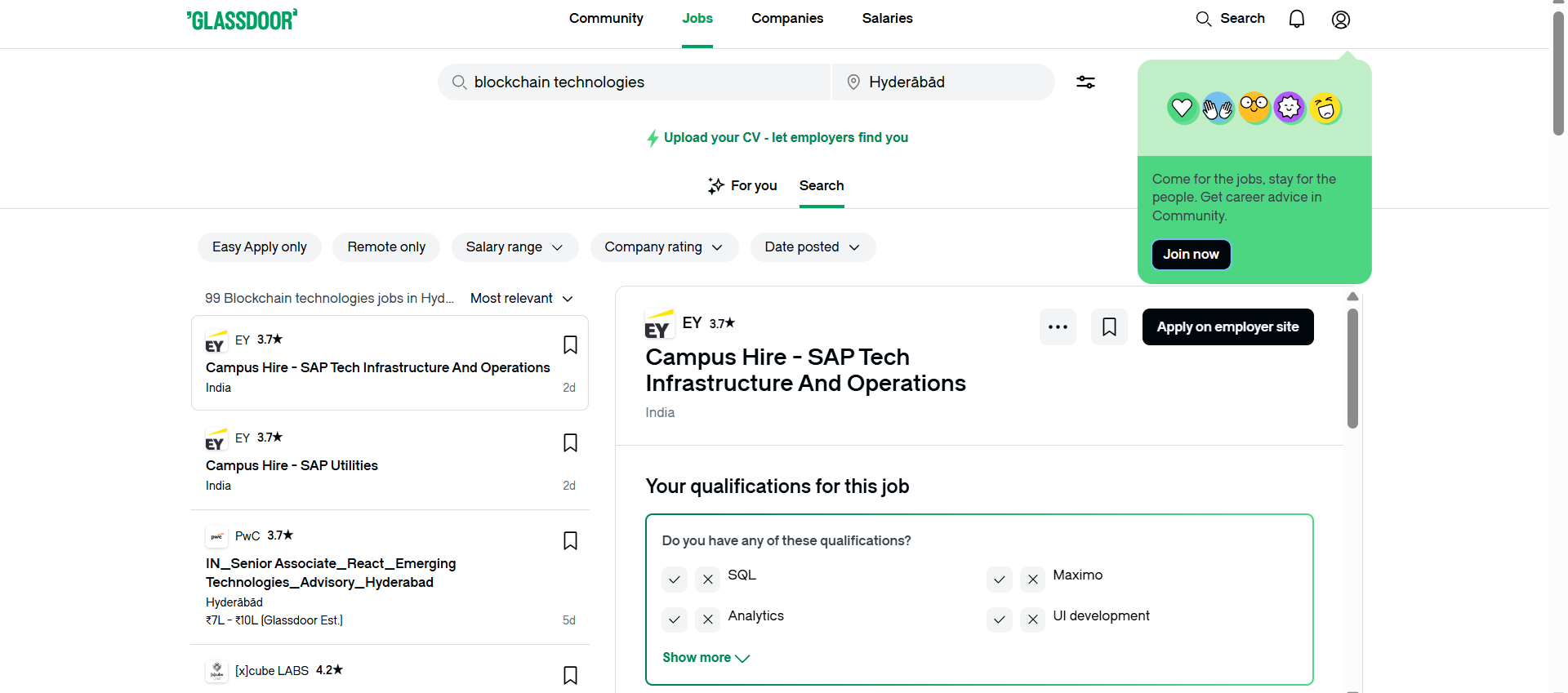Click the blockchain technologies search field

637,82
